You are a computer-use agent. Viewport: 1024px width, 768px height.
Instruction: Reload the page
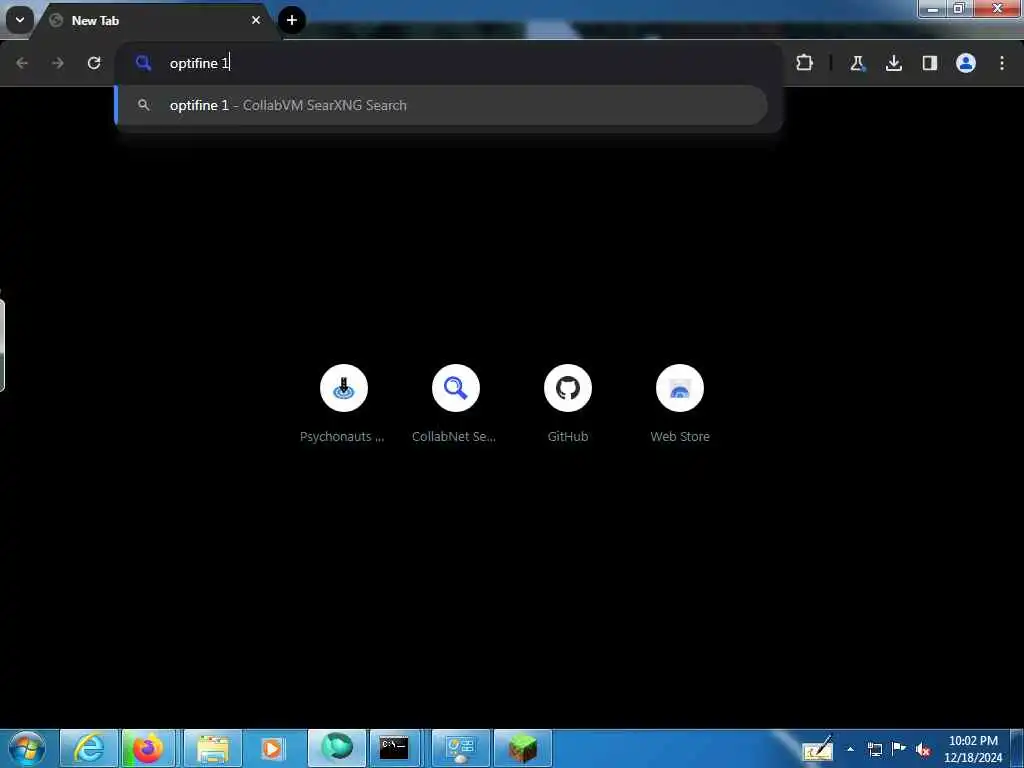click(x=94, y=63)
